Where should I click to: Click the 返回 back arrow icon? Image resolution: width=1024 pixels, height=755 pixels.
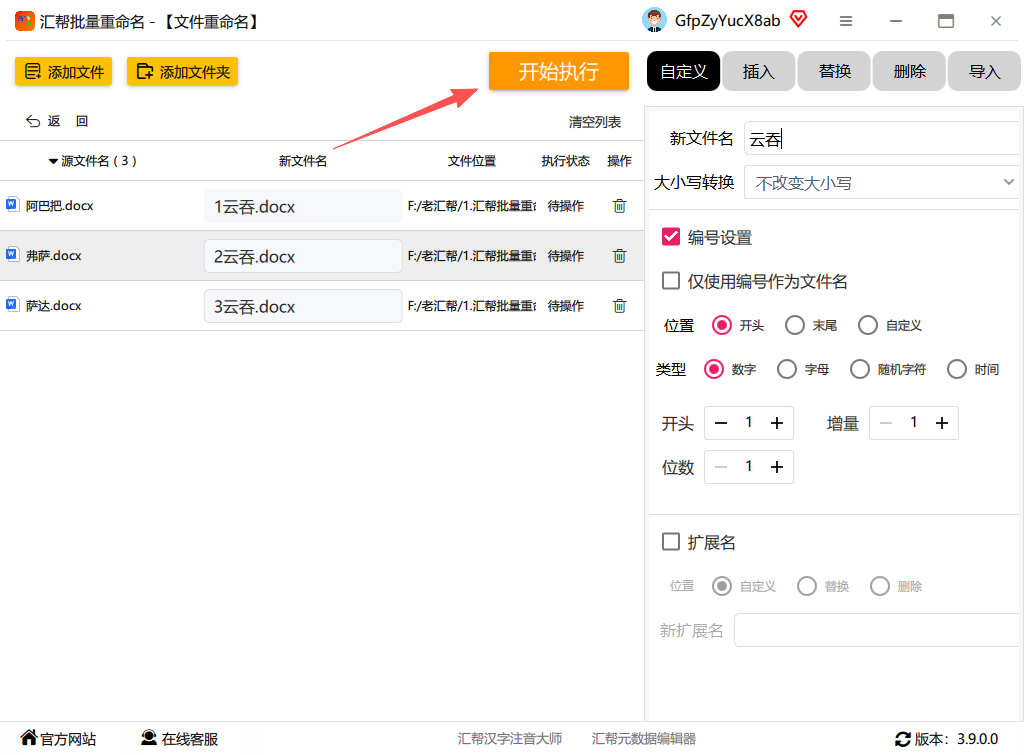tap(33, 121)
